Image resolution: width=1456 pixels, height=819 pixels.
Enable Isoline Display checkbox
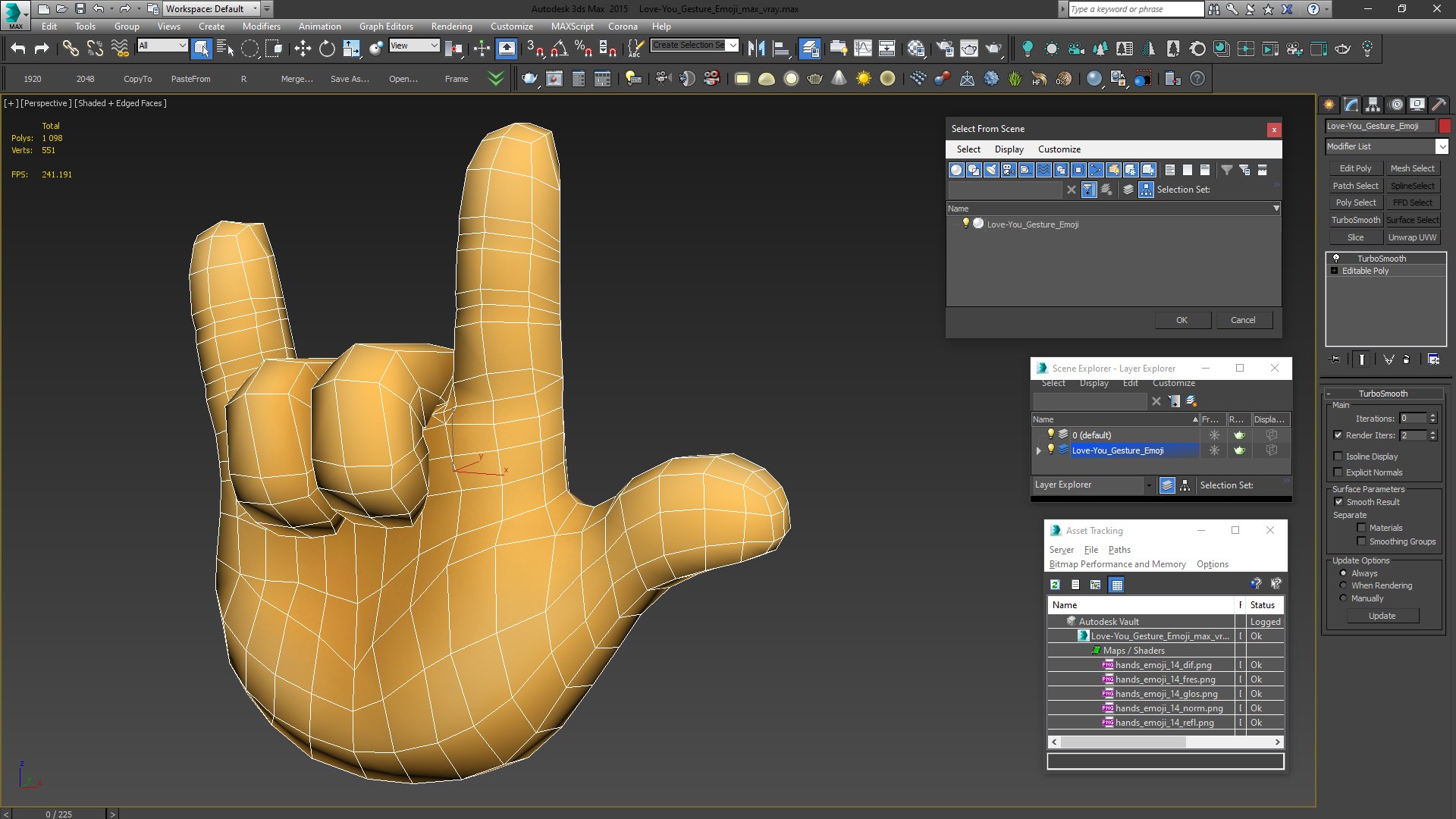click(1338, 457)
